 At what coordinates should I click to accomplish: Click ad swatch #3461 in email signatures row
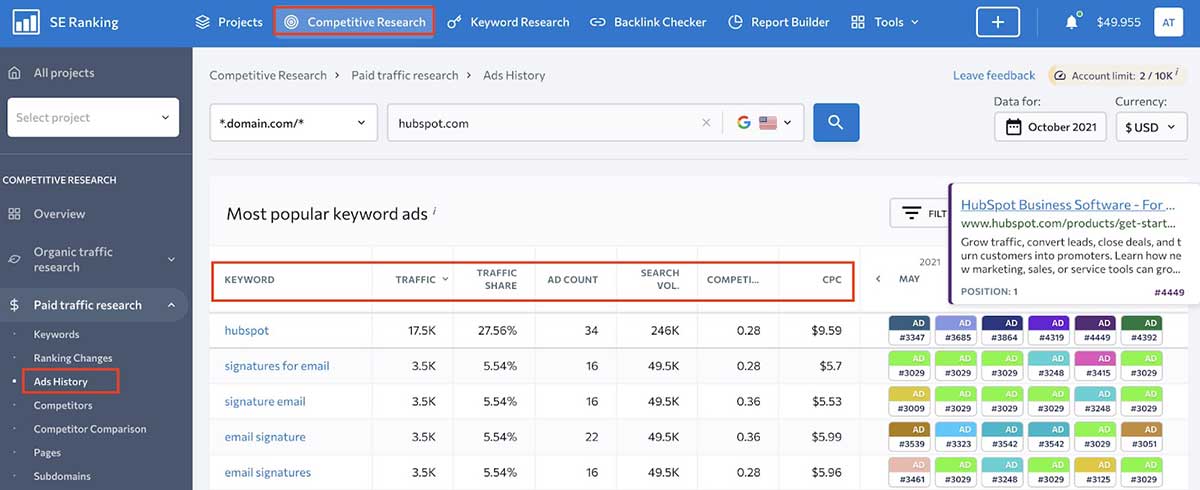909,473
